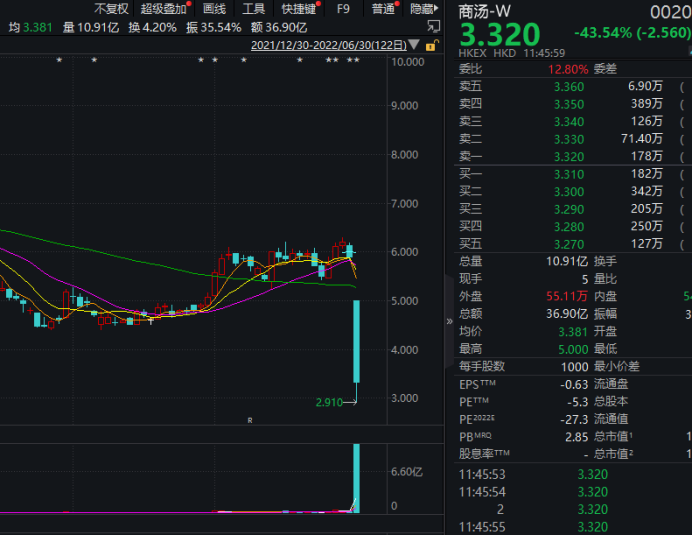Screen dimensions: 693x535
Task: Click the EPS TTM -0.63 value
Action: [574, 385]
